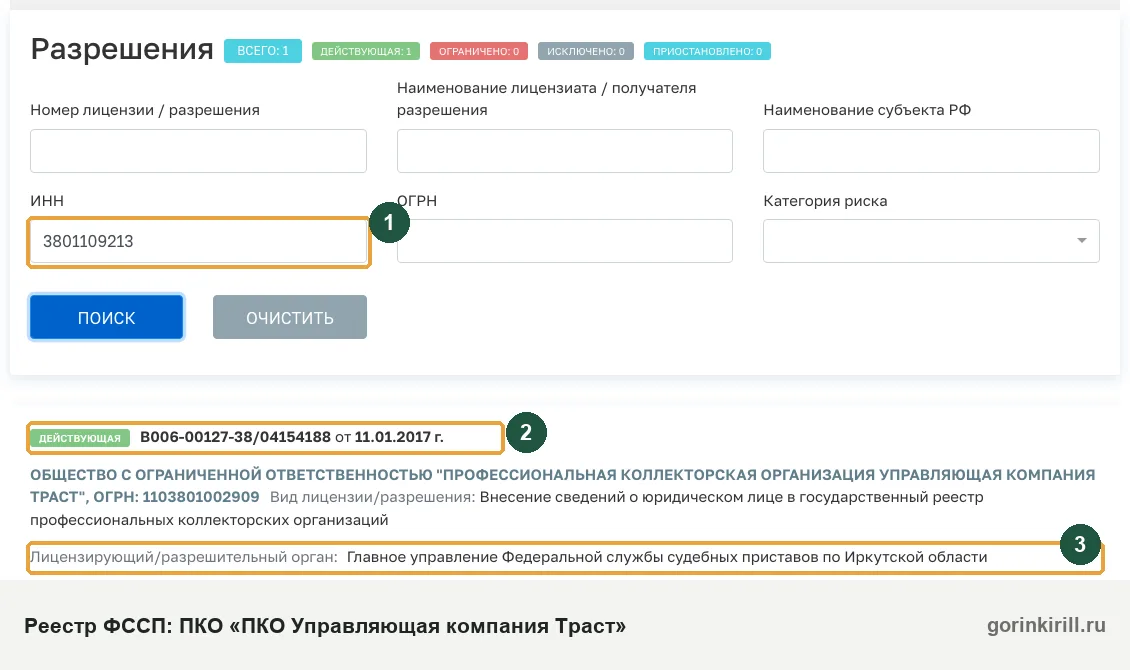Click the ПОИСК search button
The height and width of the screenshot is (670, 1130).
(107, 317)
